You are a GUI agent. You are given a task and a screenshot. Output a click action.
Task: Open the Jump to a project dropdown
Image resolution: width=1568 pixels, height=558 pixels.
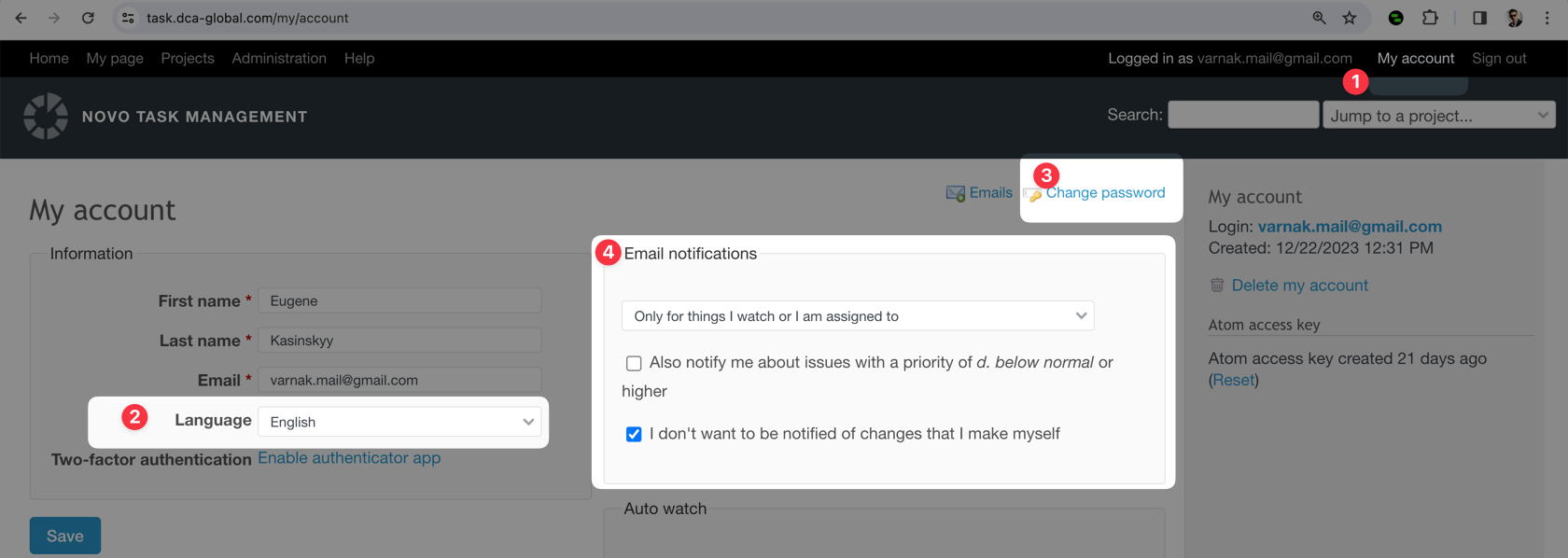1438,116
